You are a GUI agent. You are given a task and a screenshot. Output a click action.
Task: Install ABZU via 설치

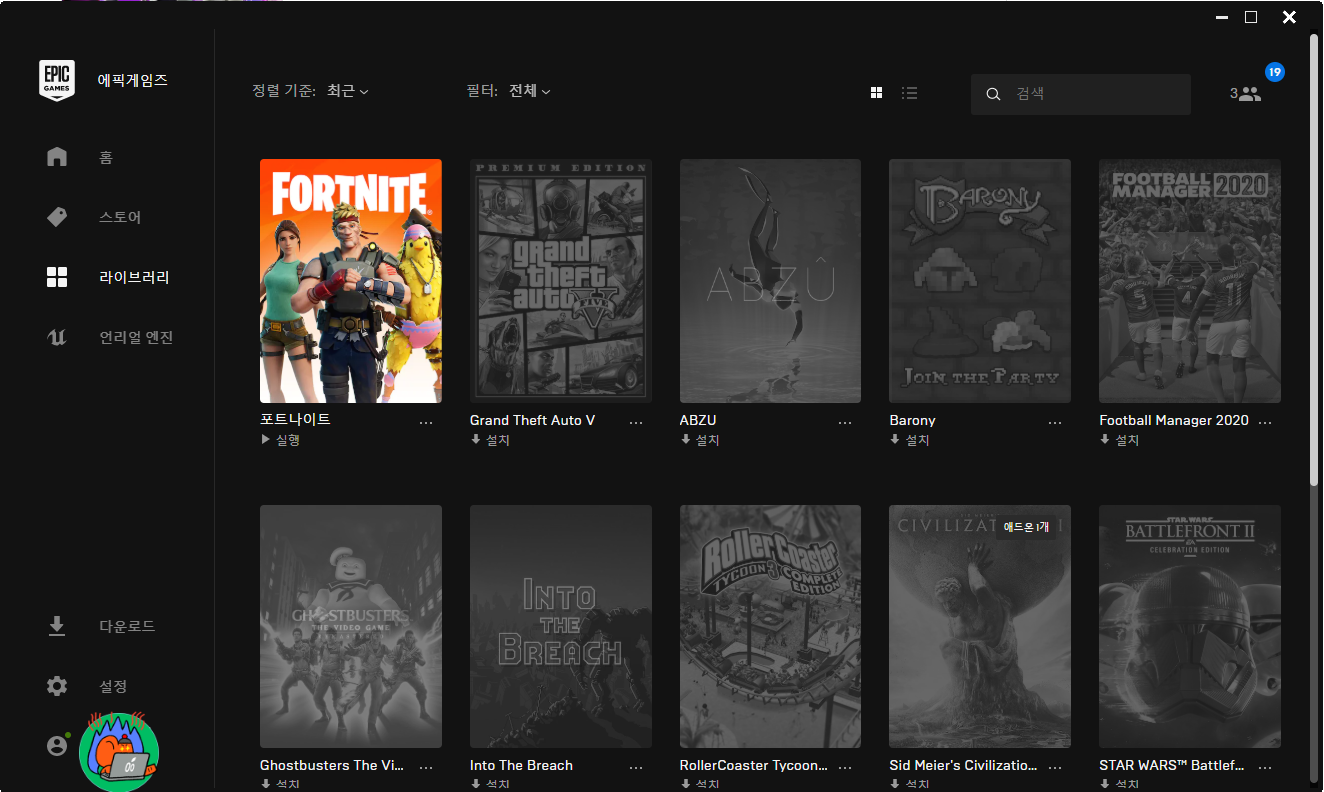click(x=700, y=440)
